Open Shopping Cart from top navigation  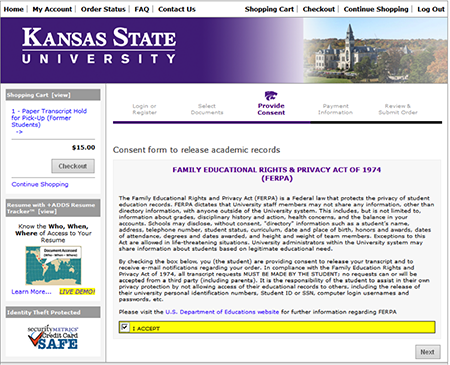point(269,9)
